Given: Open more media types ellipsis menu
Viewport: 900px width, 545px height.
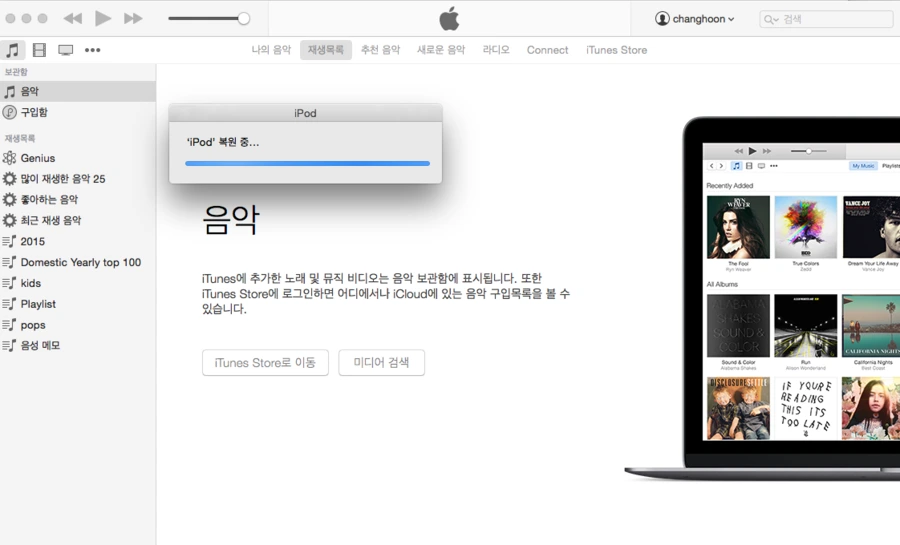Looking at the screenshot, I should 92,50.
